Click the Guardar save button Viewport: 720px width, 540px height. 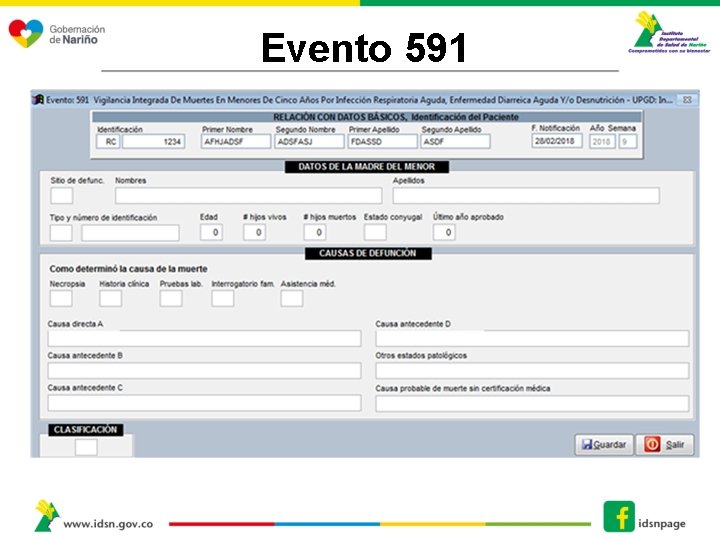(604, 444)
